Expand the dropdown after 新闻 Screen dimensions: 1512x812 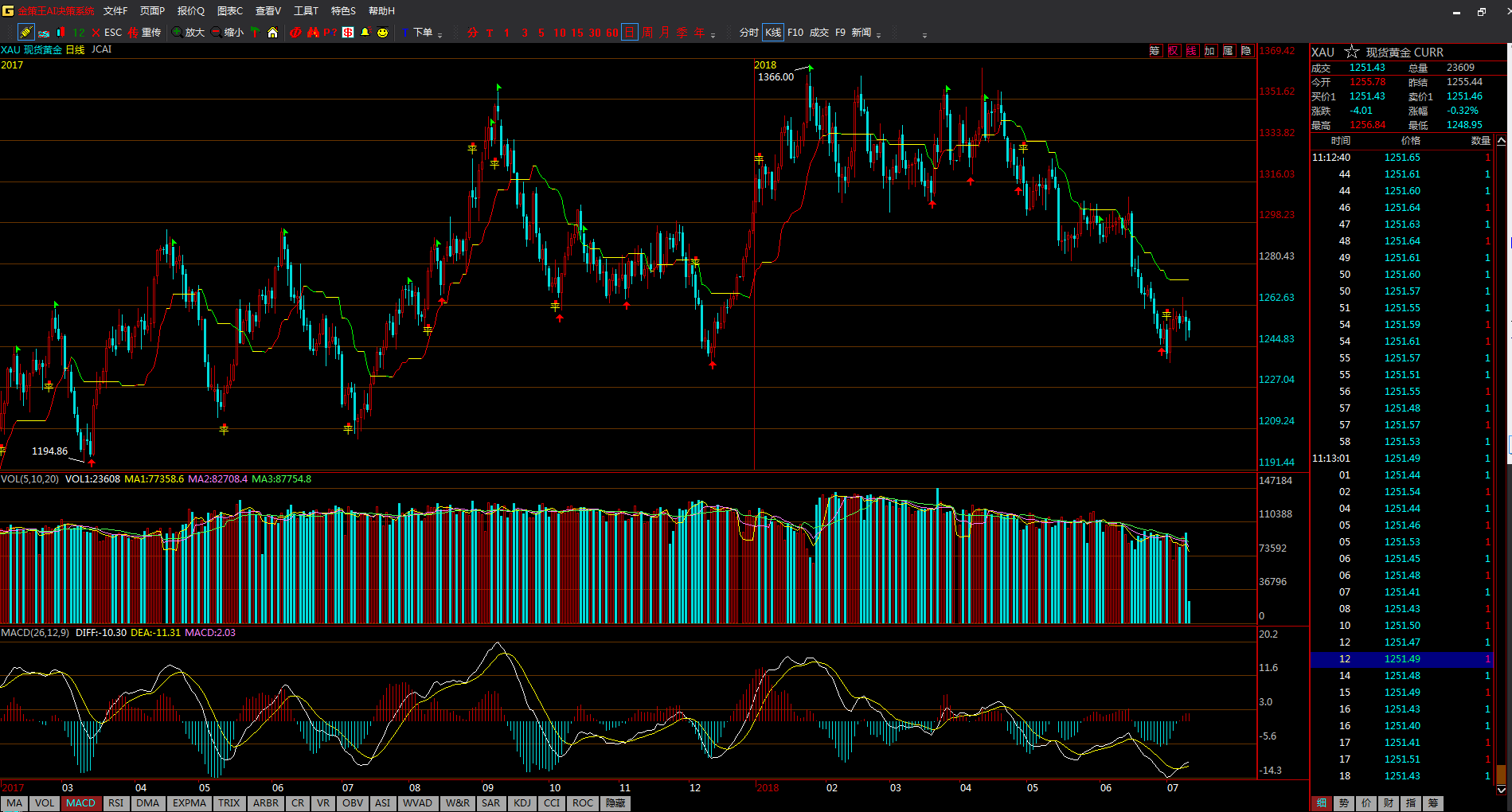[x=878, y=35]
